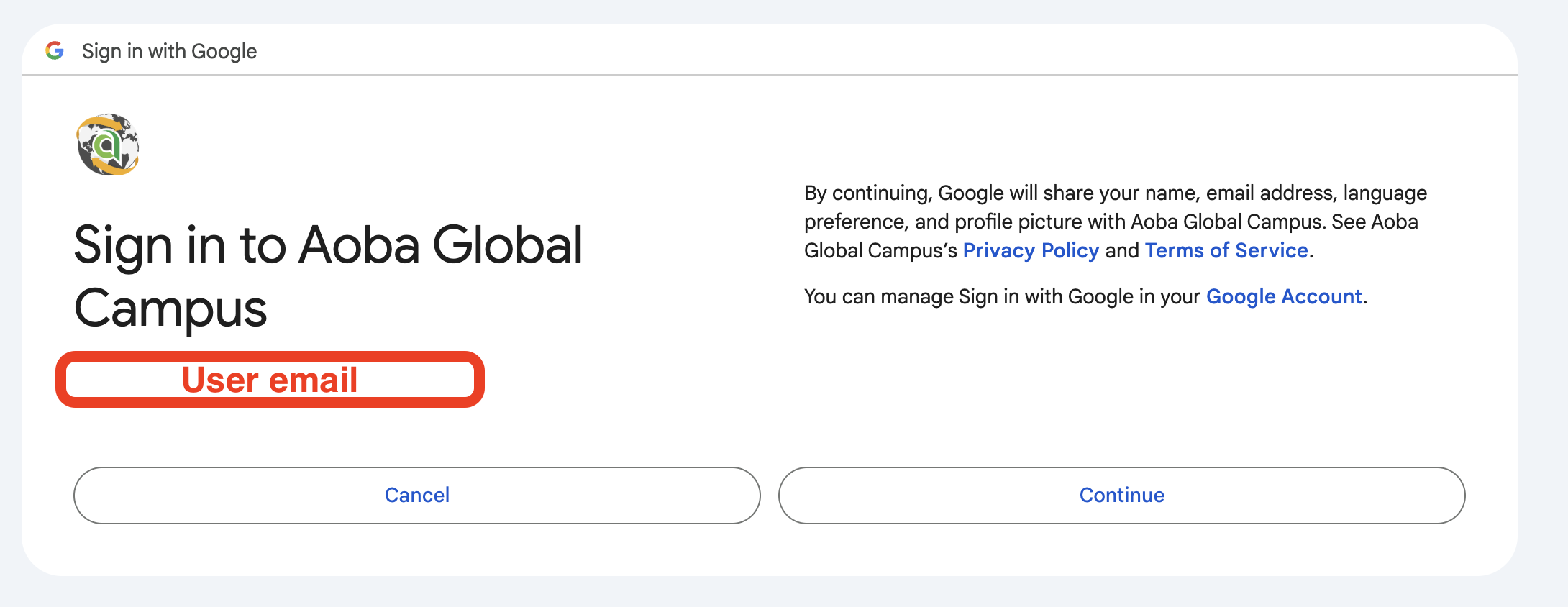Click the Google "G" logo

(55, 51)
